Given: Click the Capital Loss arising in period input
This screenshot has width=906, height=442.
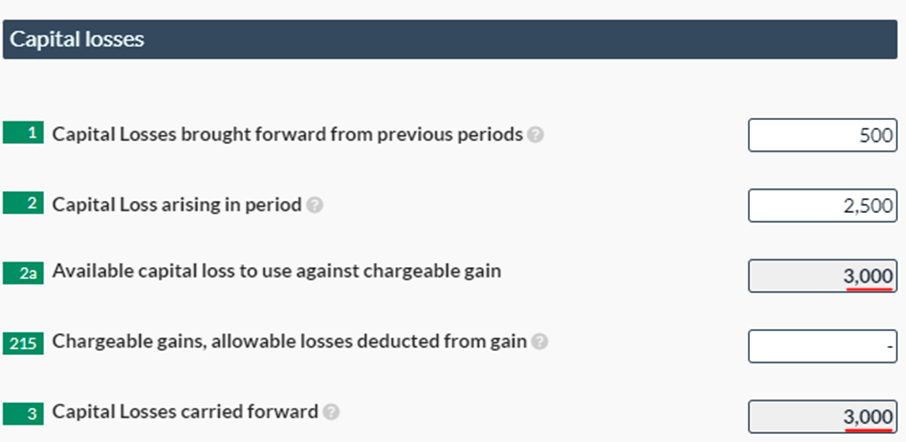Looking at the screenshot, I should [x=822, y=205].
